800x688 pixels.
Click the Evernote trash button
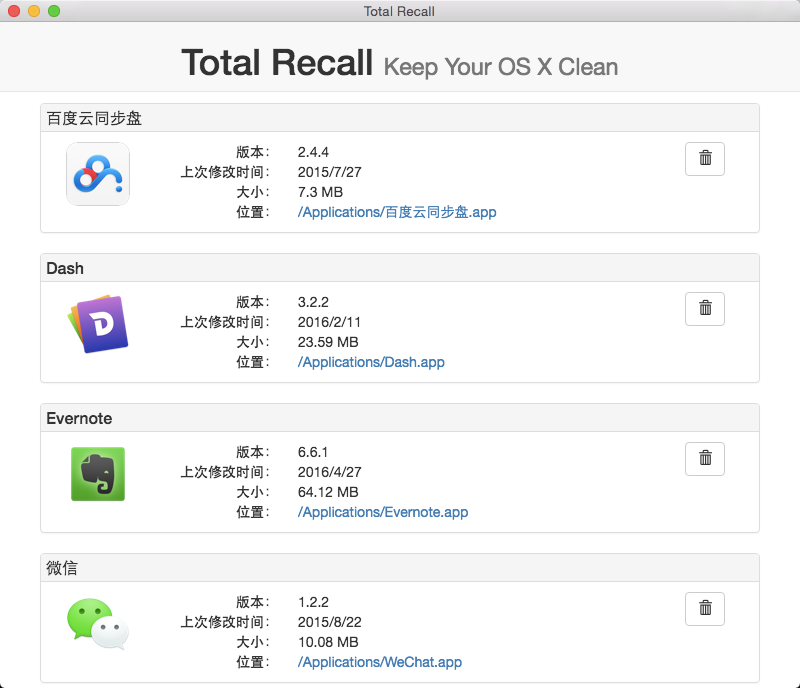click(x=705, y=459)
